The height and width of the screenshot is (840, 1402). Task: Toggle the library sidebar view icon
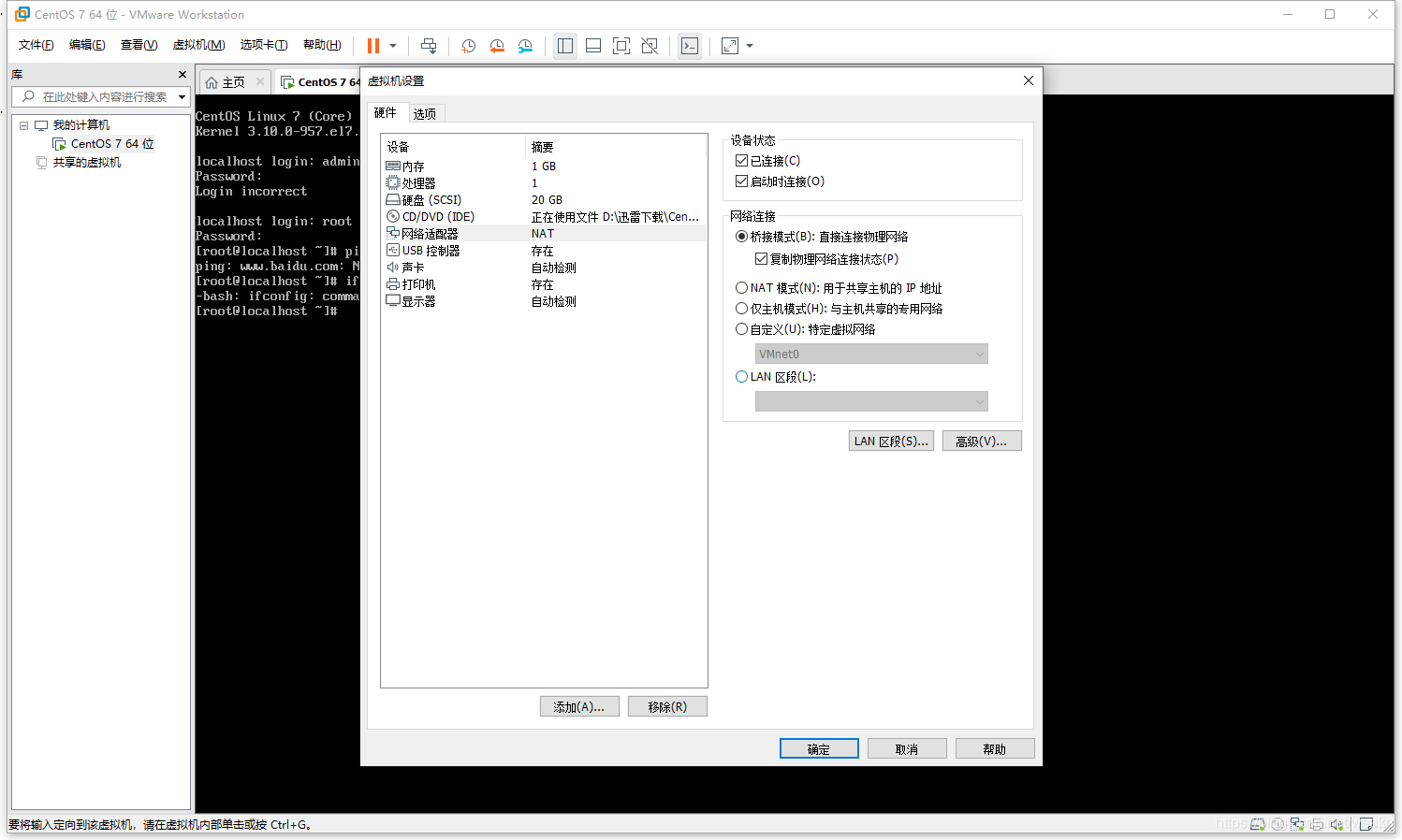565,46
